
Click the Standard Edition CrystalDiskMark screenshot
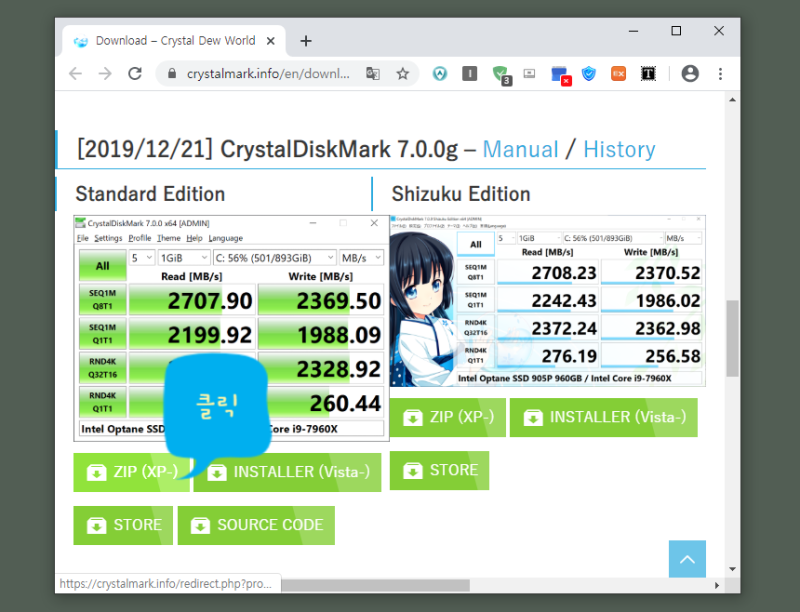[231, 328]
